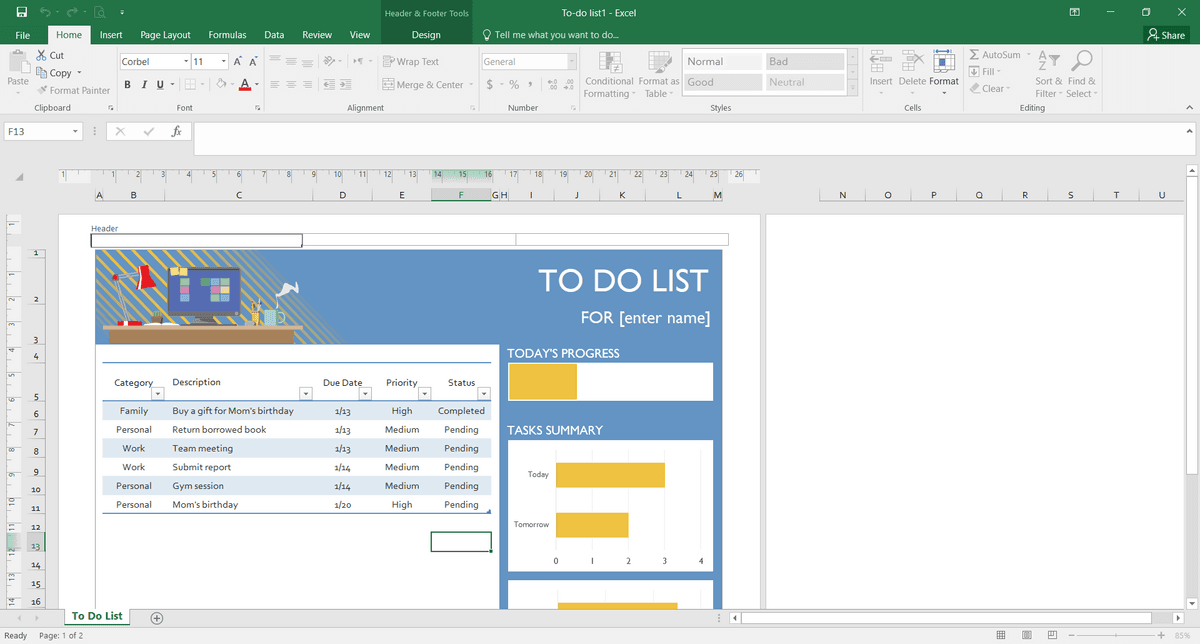Screen dimensions: 1200x644
Task: Open Description column filter dropdown
Action: pyautogui.click(x=306, y=394)
